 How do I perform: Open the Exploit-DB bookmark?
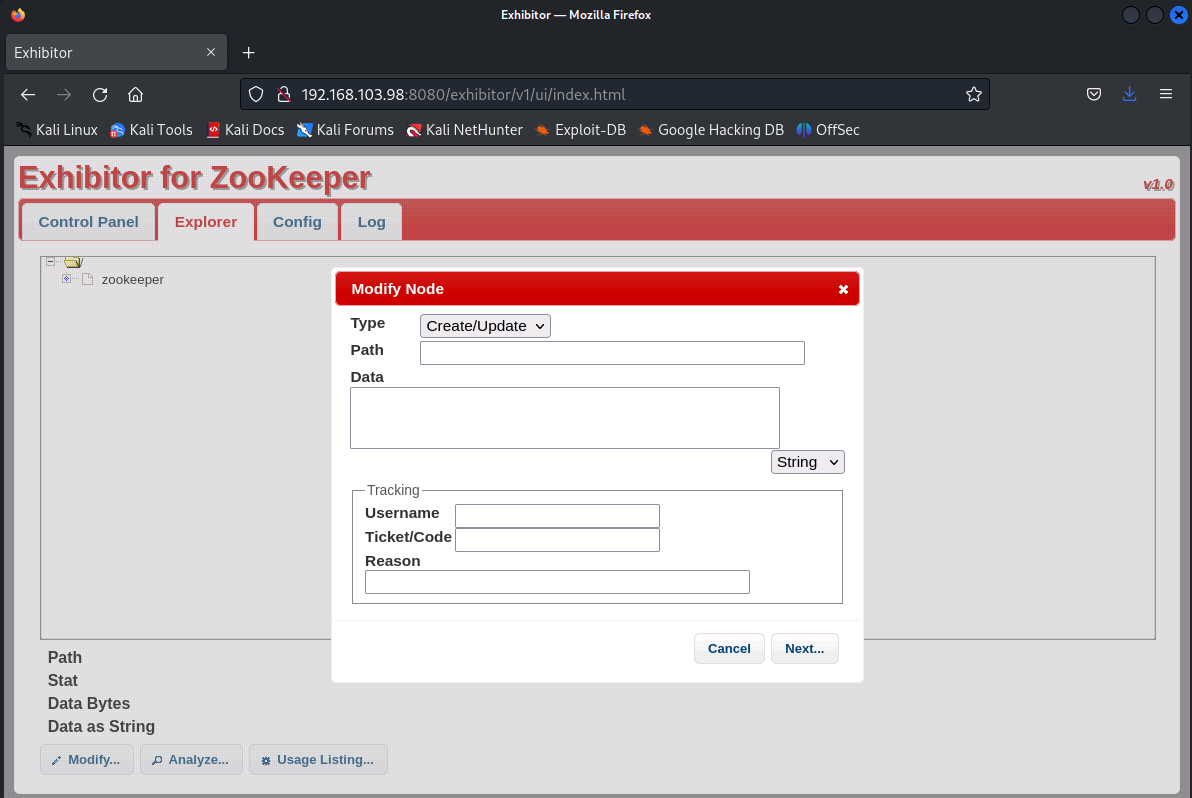581,130
